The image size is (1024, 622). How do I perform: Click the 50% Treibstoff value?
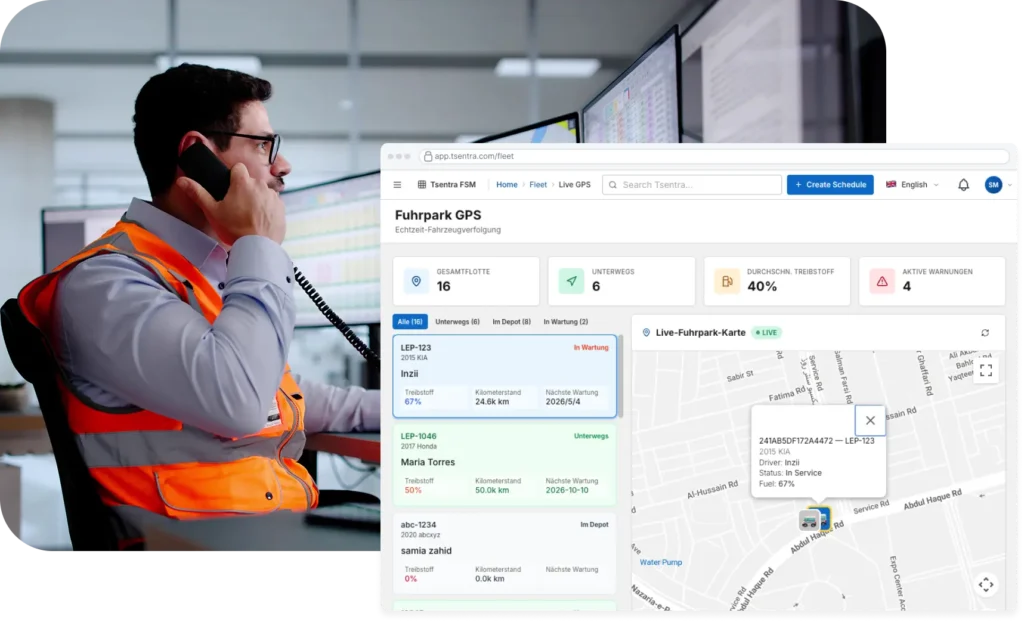click(x=413, y=490)
